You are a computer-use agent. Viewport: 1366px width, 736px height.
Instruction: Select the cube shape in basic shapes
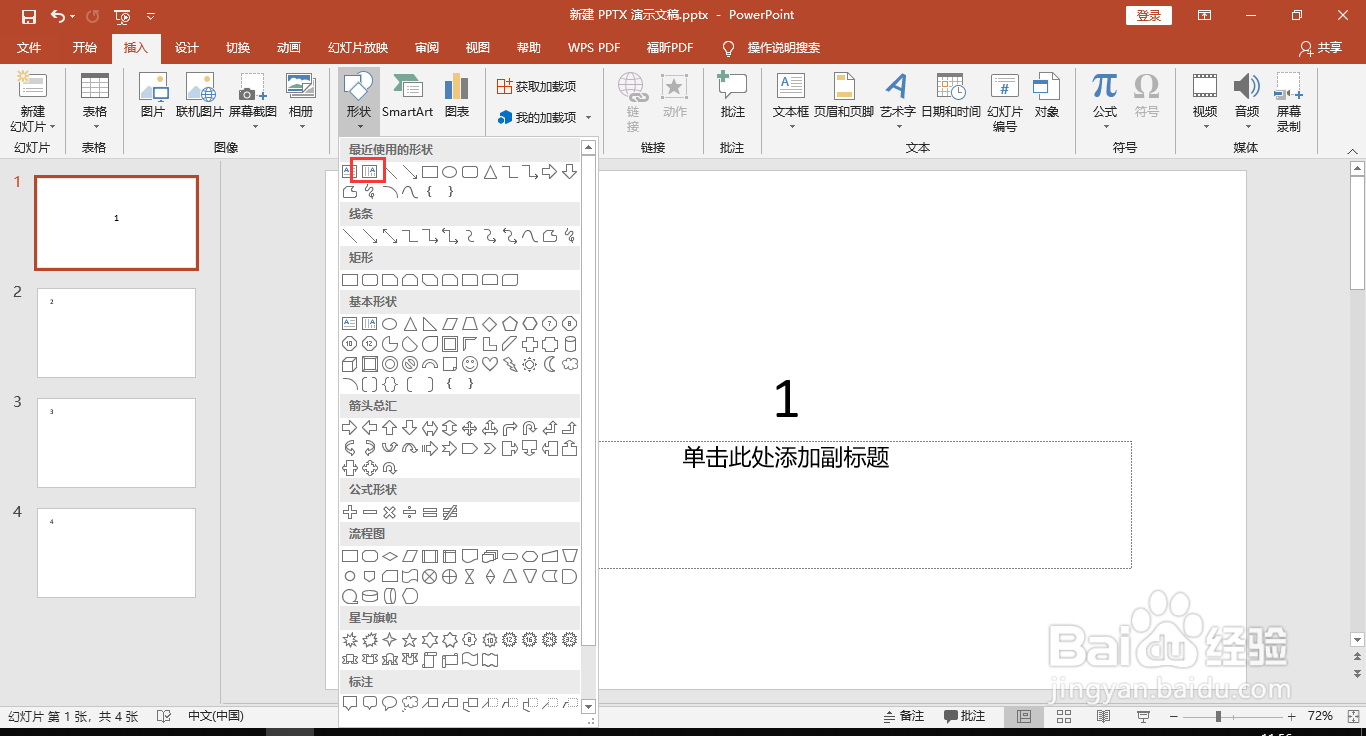350,364
